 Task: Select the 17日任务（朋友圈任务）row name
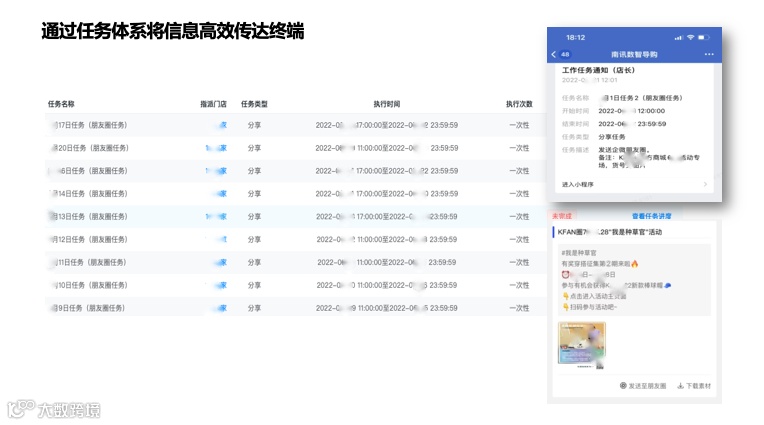coord(89,125)
